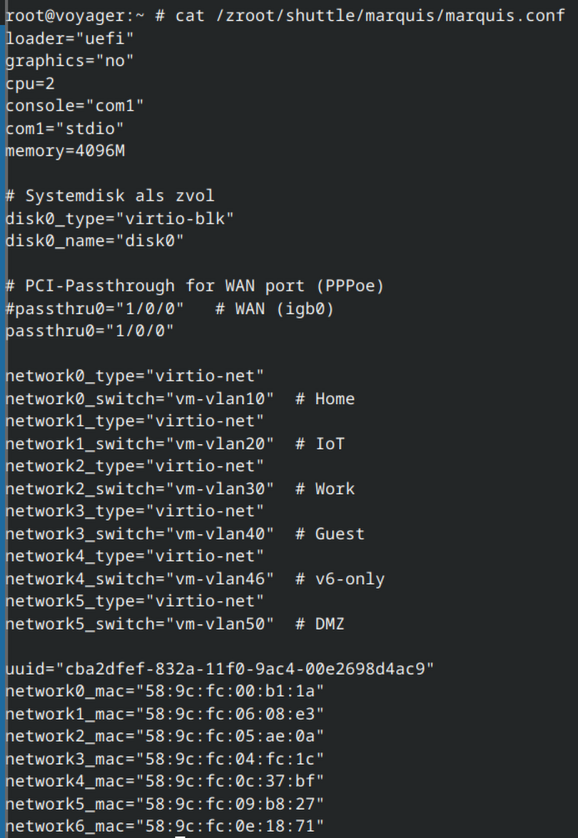Click the network0_mac address line
Screen dimensions: 578x838
165,691
